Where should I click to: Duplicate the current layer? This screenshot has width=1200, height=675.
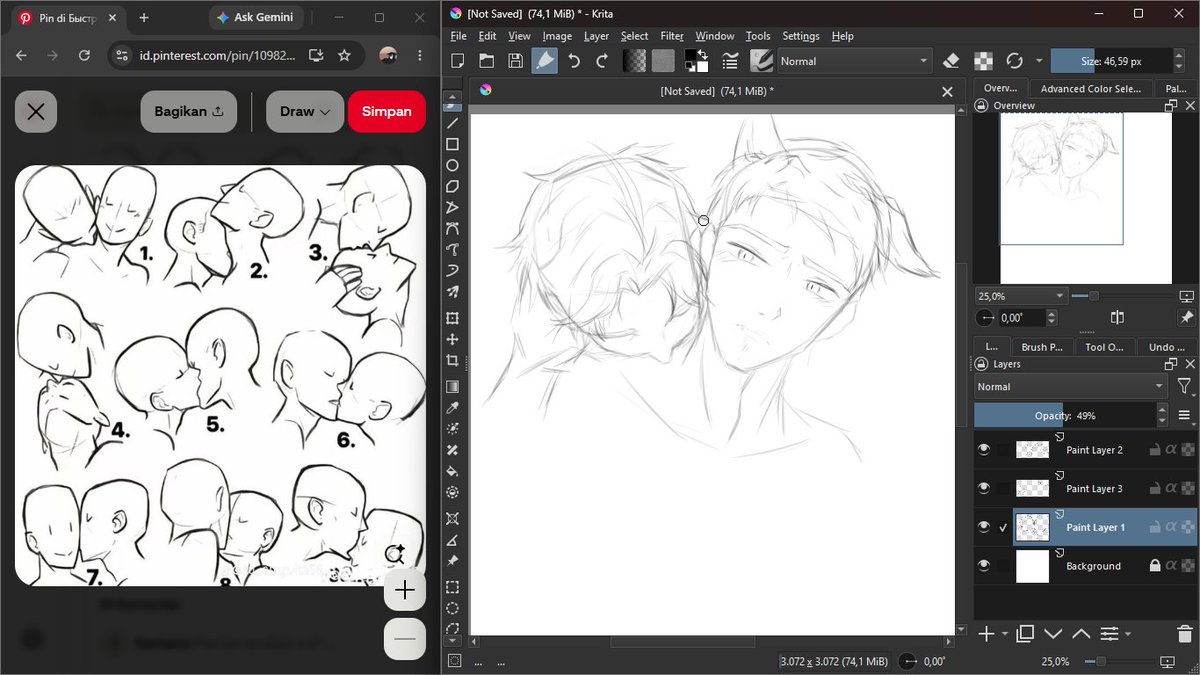pyautogui.click(x=1025, y=633)
